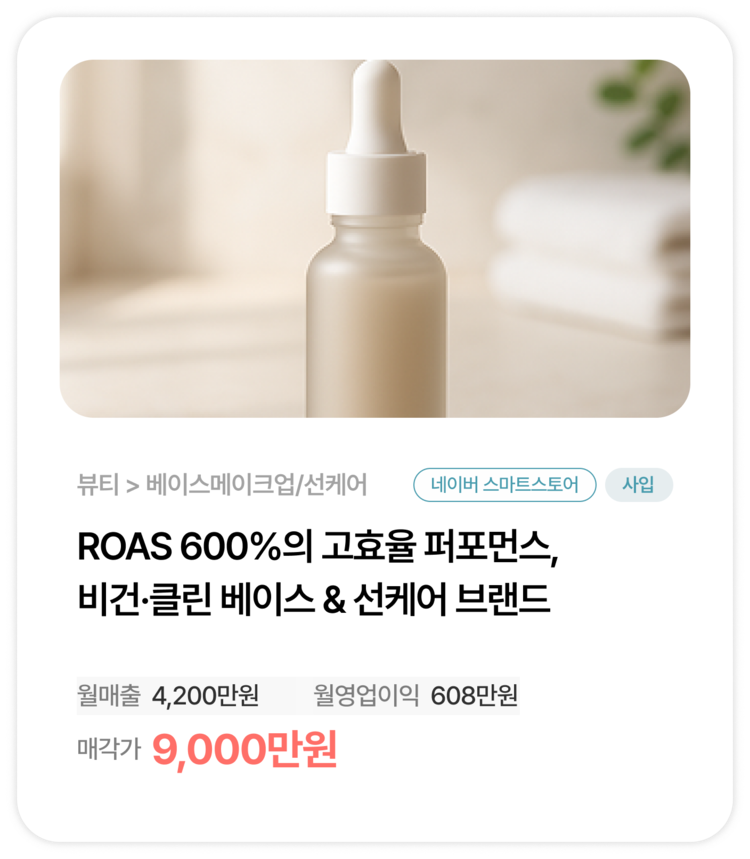Click the 월영업이익 label
Screen dimensions: 750x859
[x=366, y=695]
